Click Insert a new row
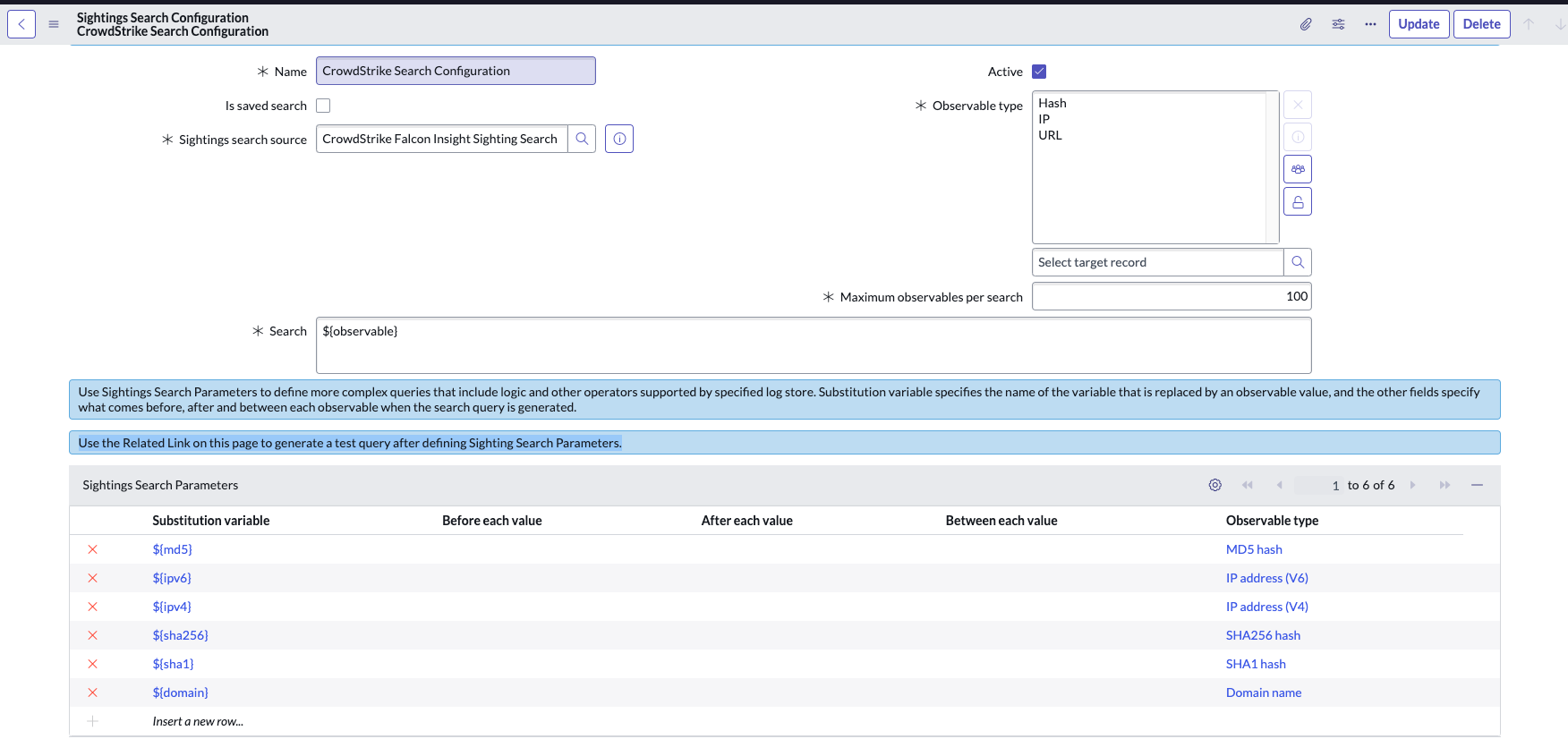 [198, 721]
